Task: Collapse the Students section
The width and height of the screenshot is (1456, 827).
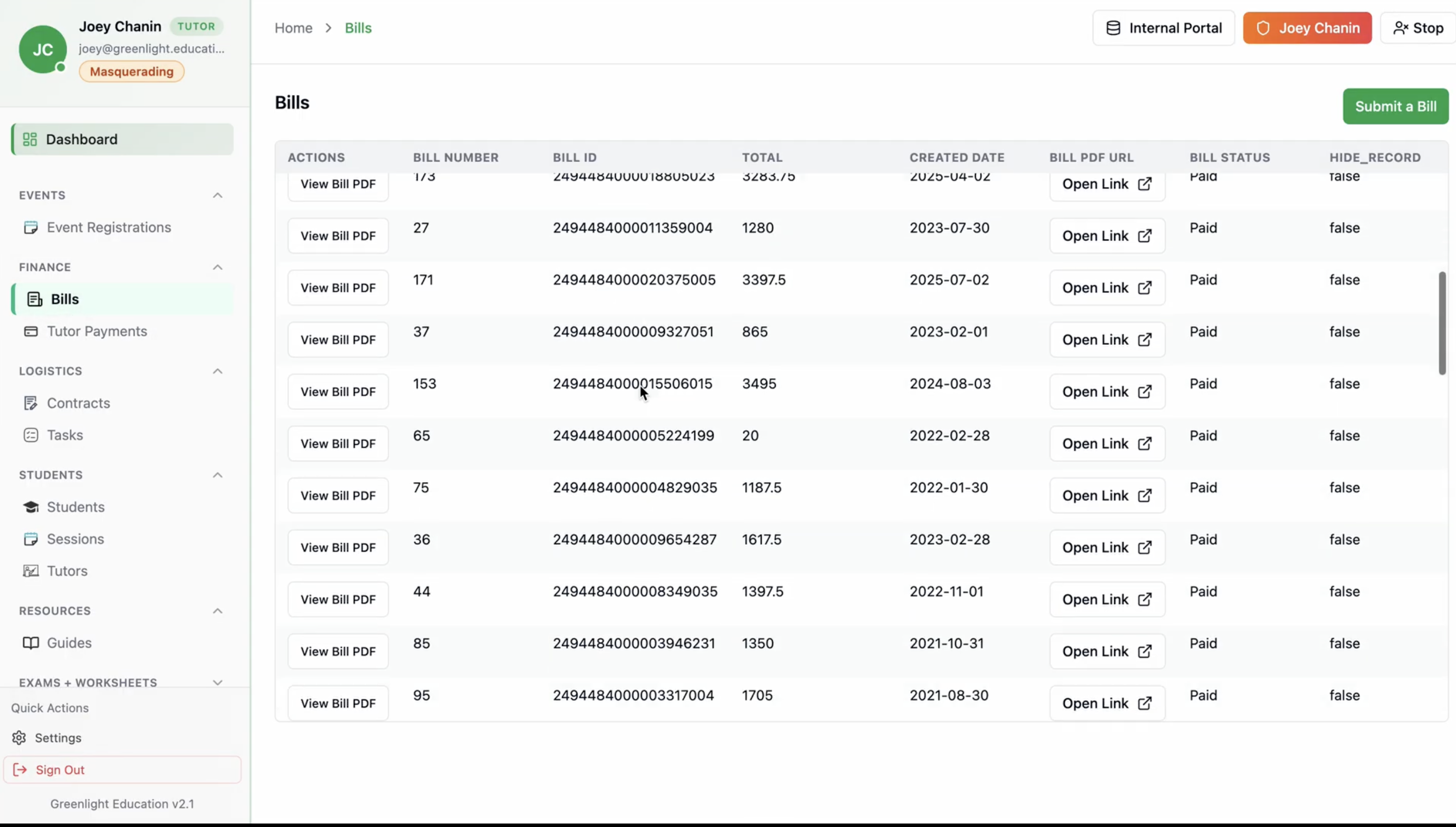Action: click(x=218, y=475)
